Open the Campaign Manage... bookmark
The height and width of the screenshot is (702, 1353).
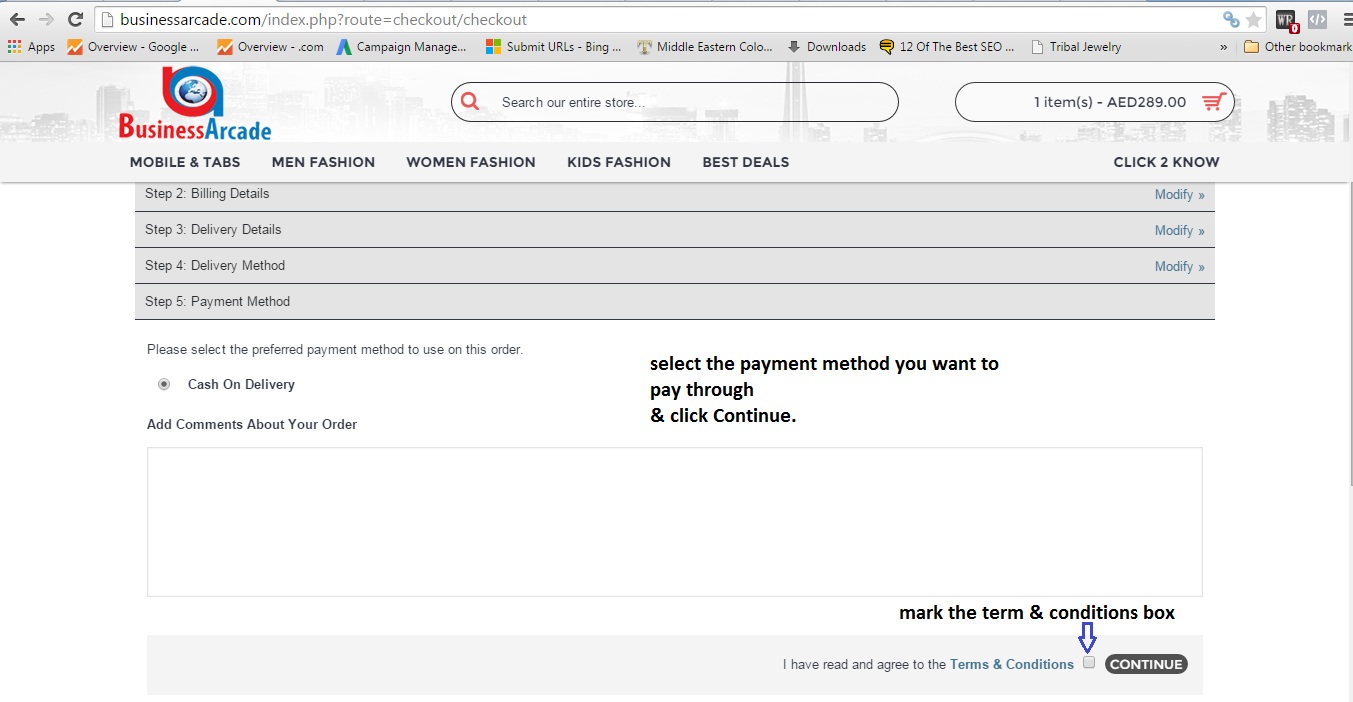401,47
